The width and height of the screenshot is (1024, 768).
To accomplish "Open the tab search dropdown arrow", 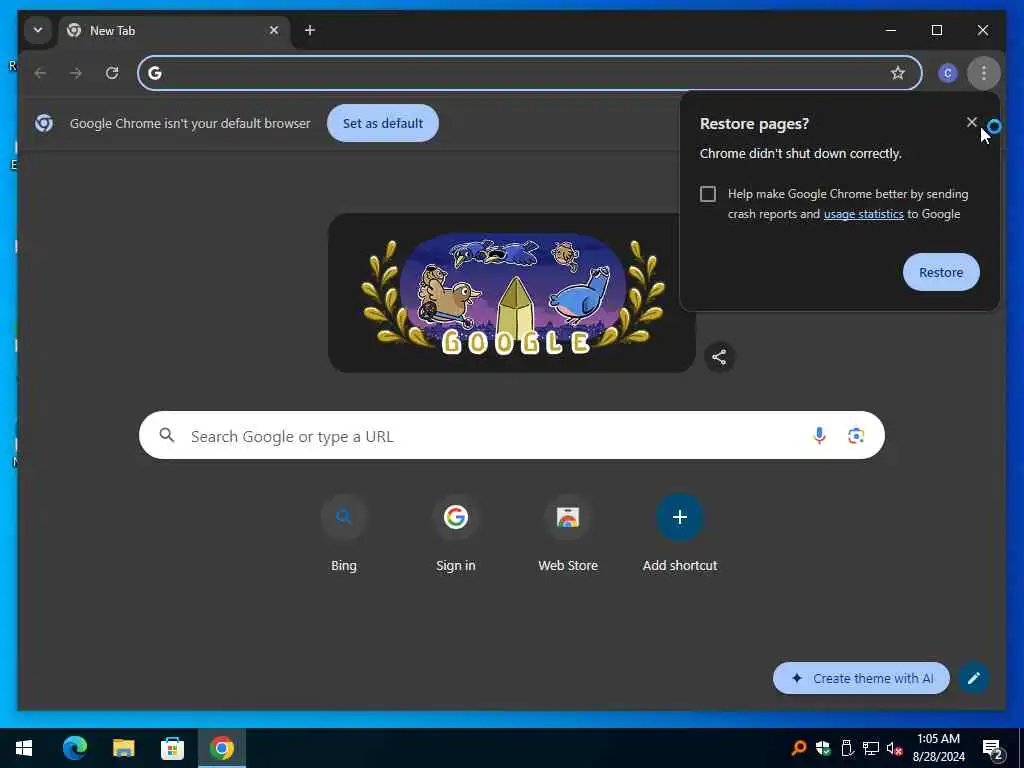I will (x=38, y=30).
